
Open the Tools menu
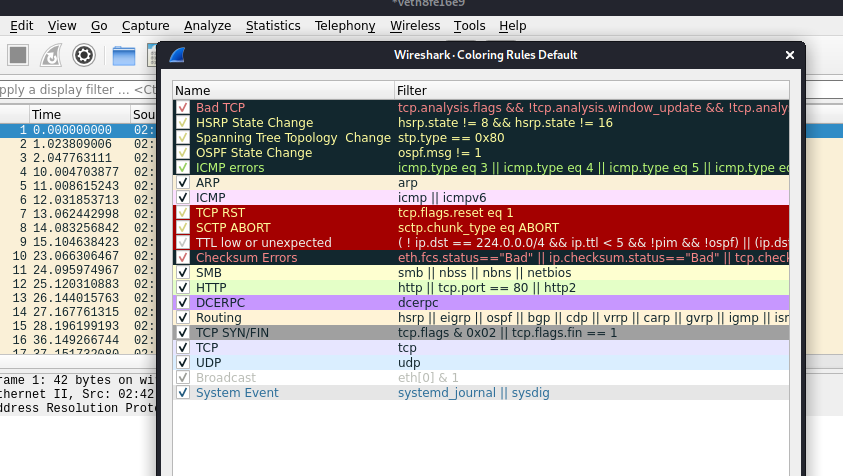tap(469, 26)
